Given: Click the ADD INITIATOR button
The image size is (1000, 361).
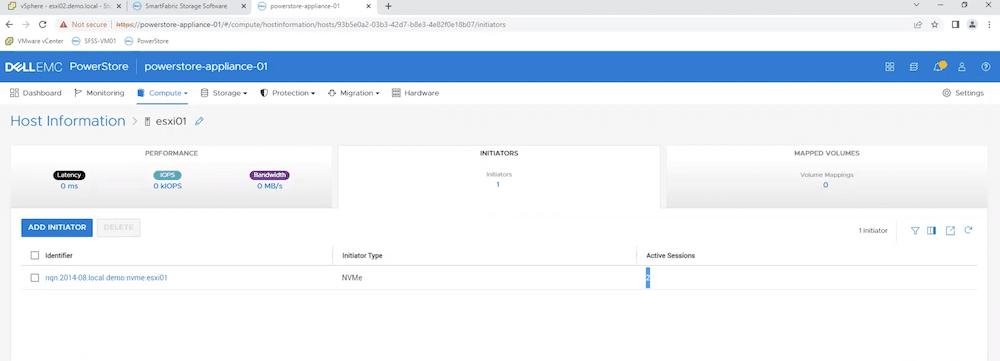Looking at the screenshot, I should point(57,228).
